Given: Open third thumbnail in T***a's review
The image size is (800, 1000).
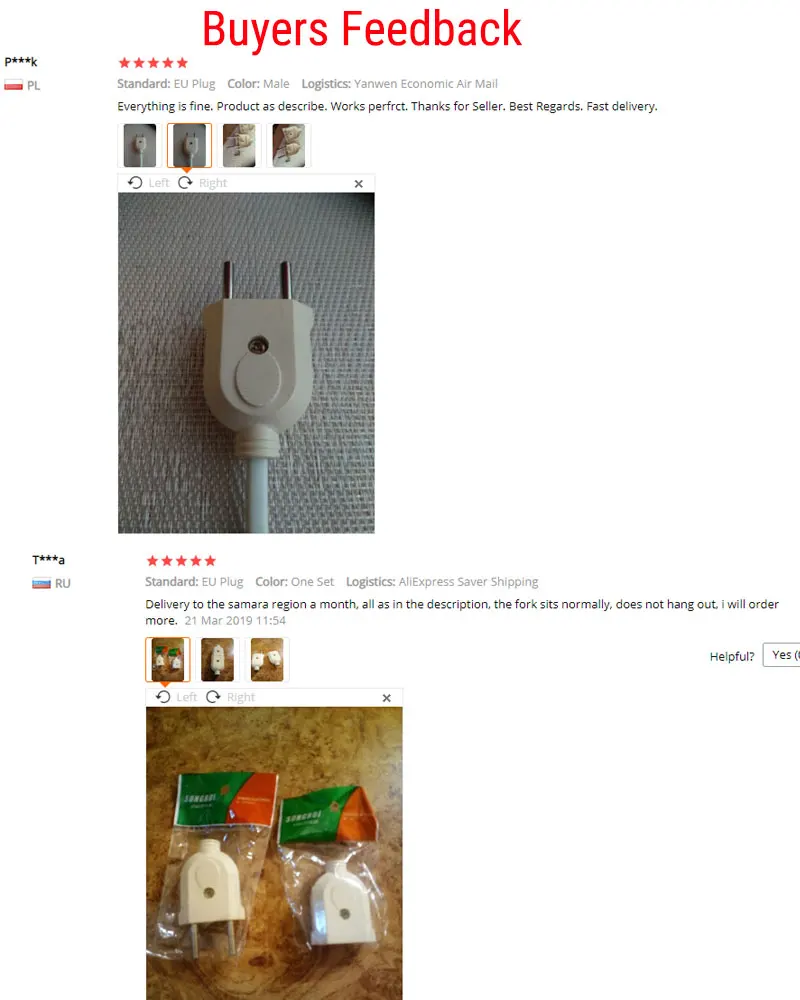Looking at the screenshot, I should point(267,659).
